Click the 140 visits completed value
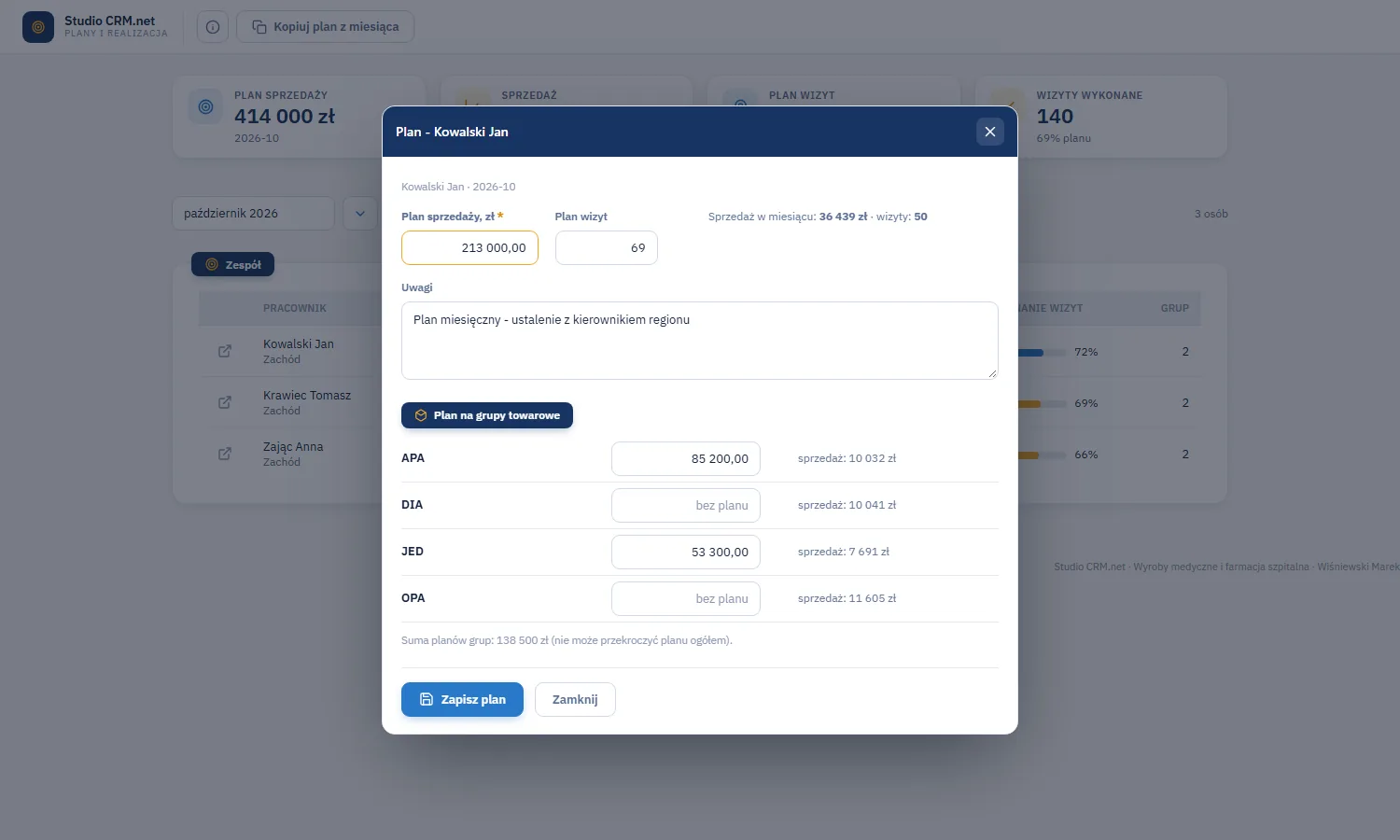The height and width of the screenshot is (840, 1400). (1055, 117)
